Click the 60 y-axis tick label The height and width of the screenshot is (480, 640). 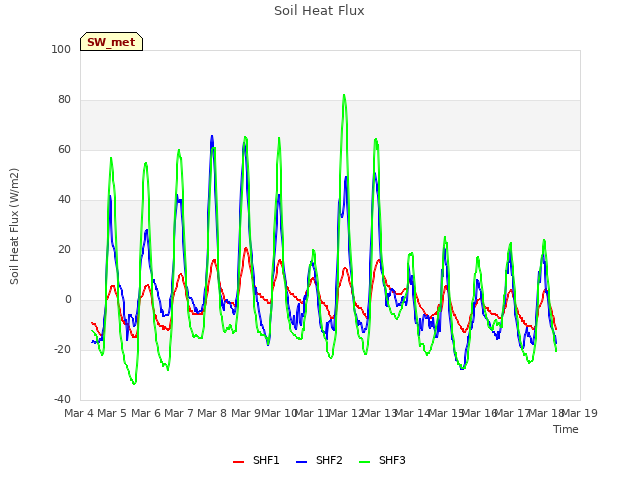64,149
